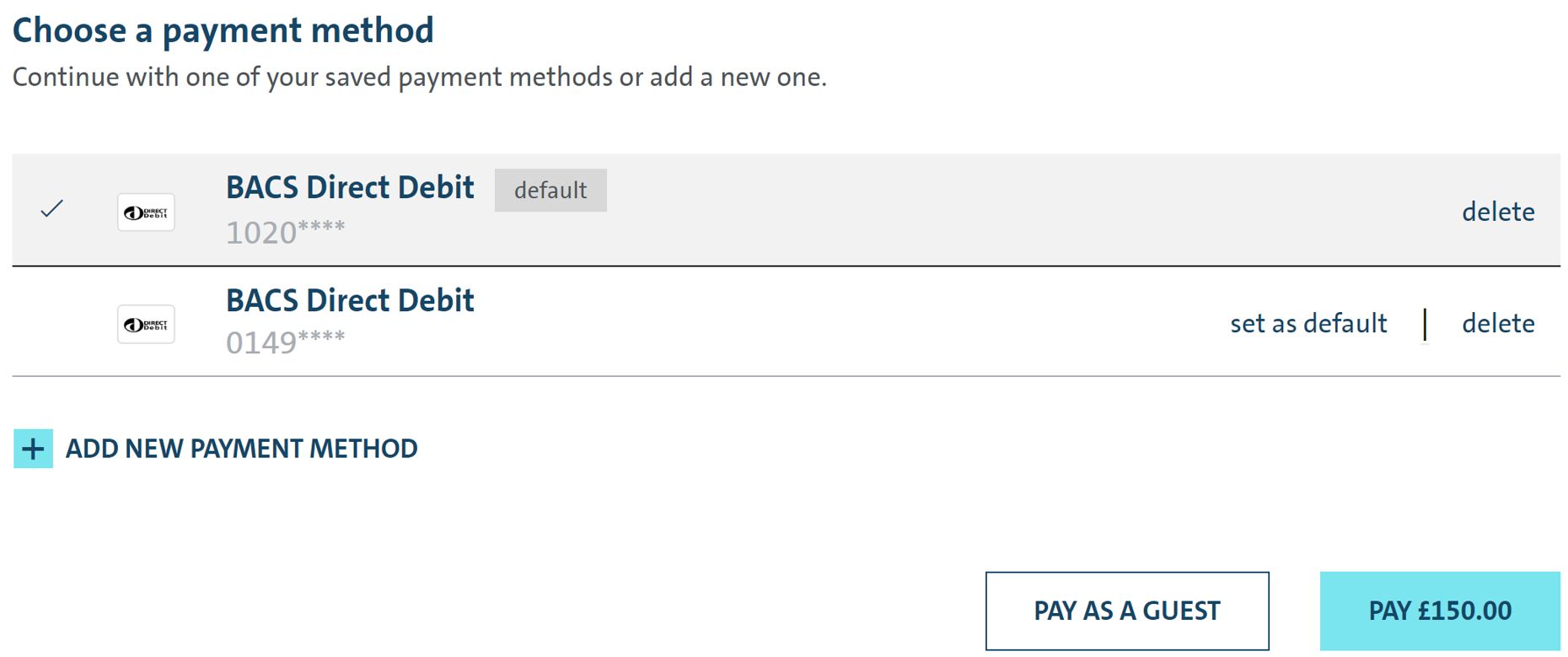Click the plus icon to add payment method

34,449
